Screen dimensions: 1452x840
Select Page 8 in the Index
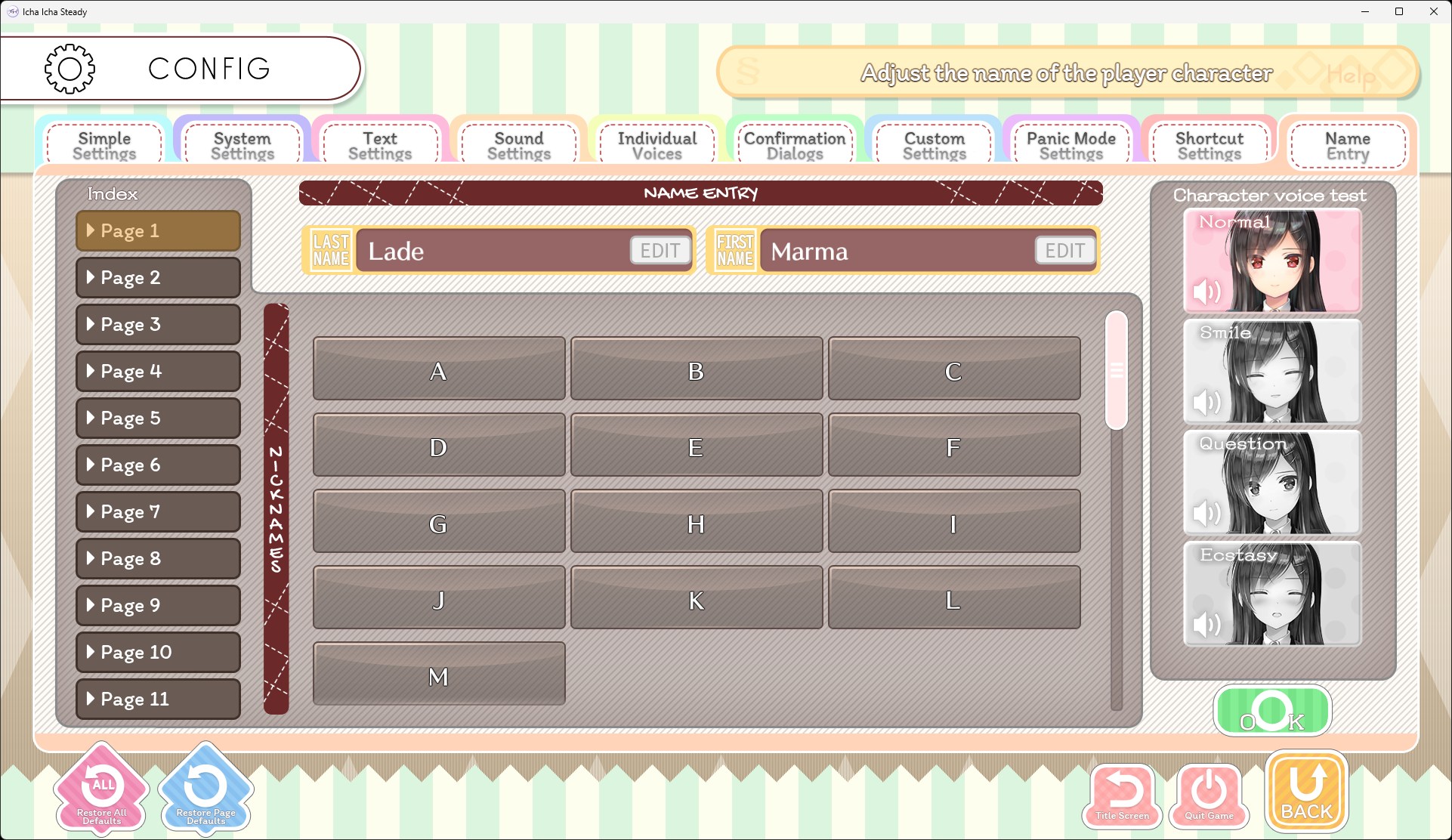pos(158,559)
